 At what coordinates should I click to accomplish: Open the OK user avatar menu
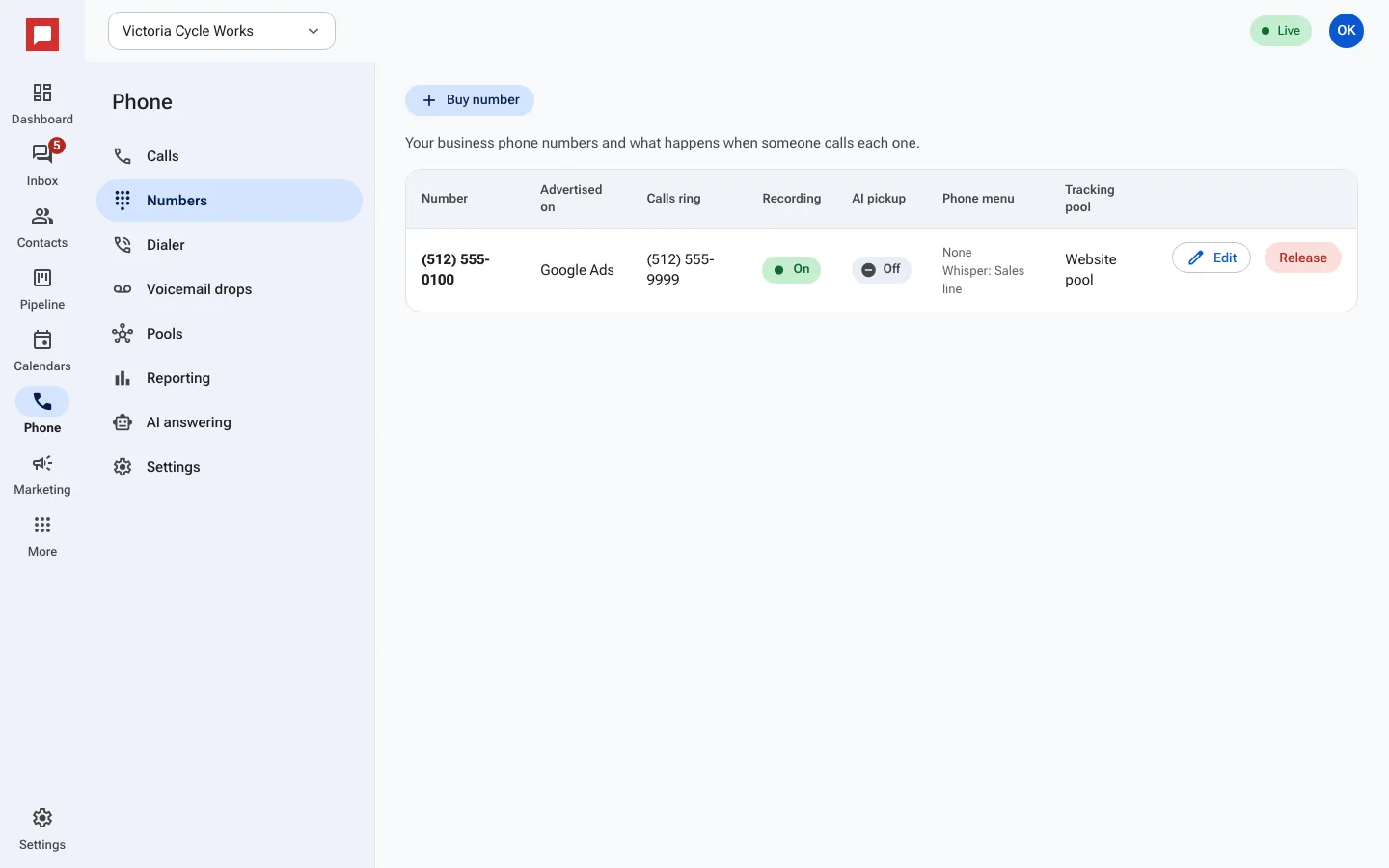tap(1347, 31)
